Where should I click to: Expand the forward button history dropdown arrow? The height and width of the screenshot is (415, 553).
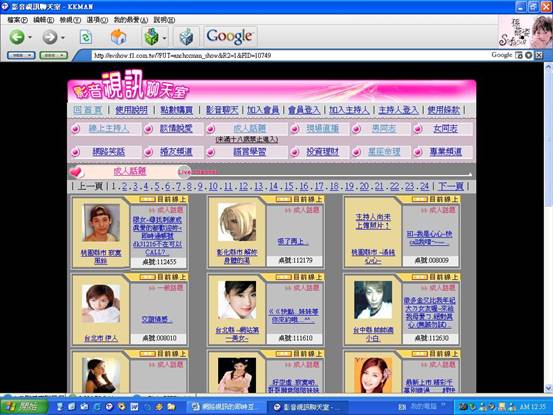pos(63,37)
